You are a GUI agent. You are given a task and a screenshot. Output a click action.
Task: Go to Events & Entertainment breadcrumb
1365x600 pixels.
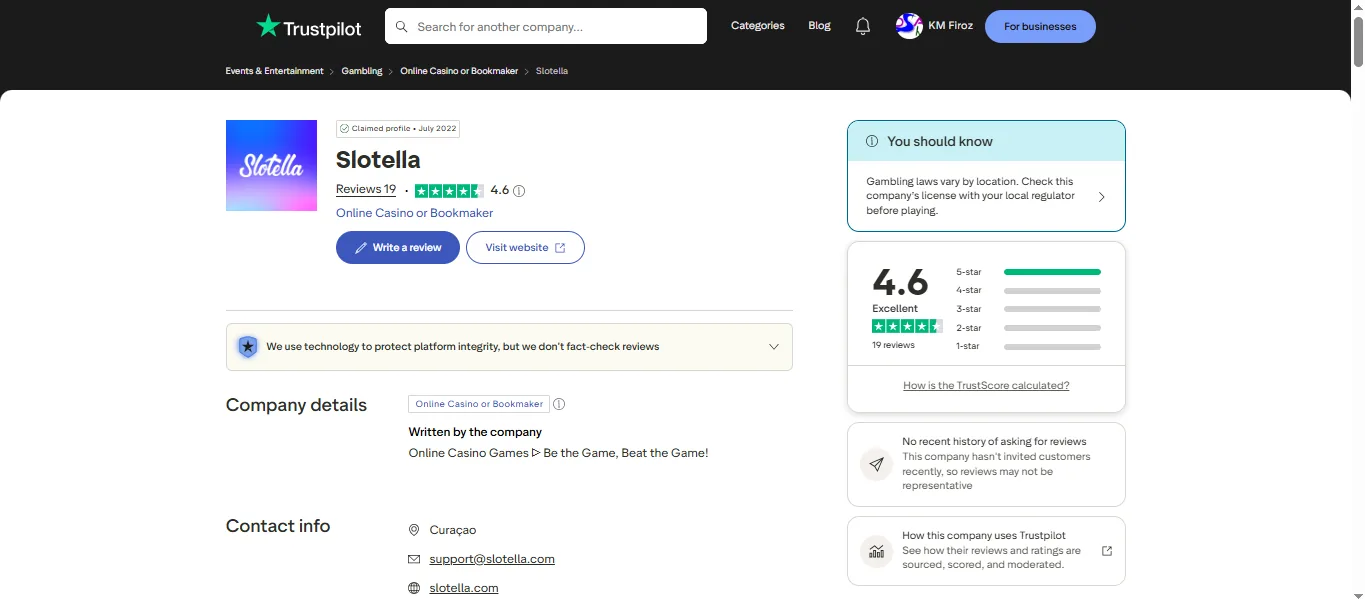point(274,71)
